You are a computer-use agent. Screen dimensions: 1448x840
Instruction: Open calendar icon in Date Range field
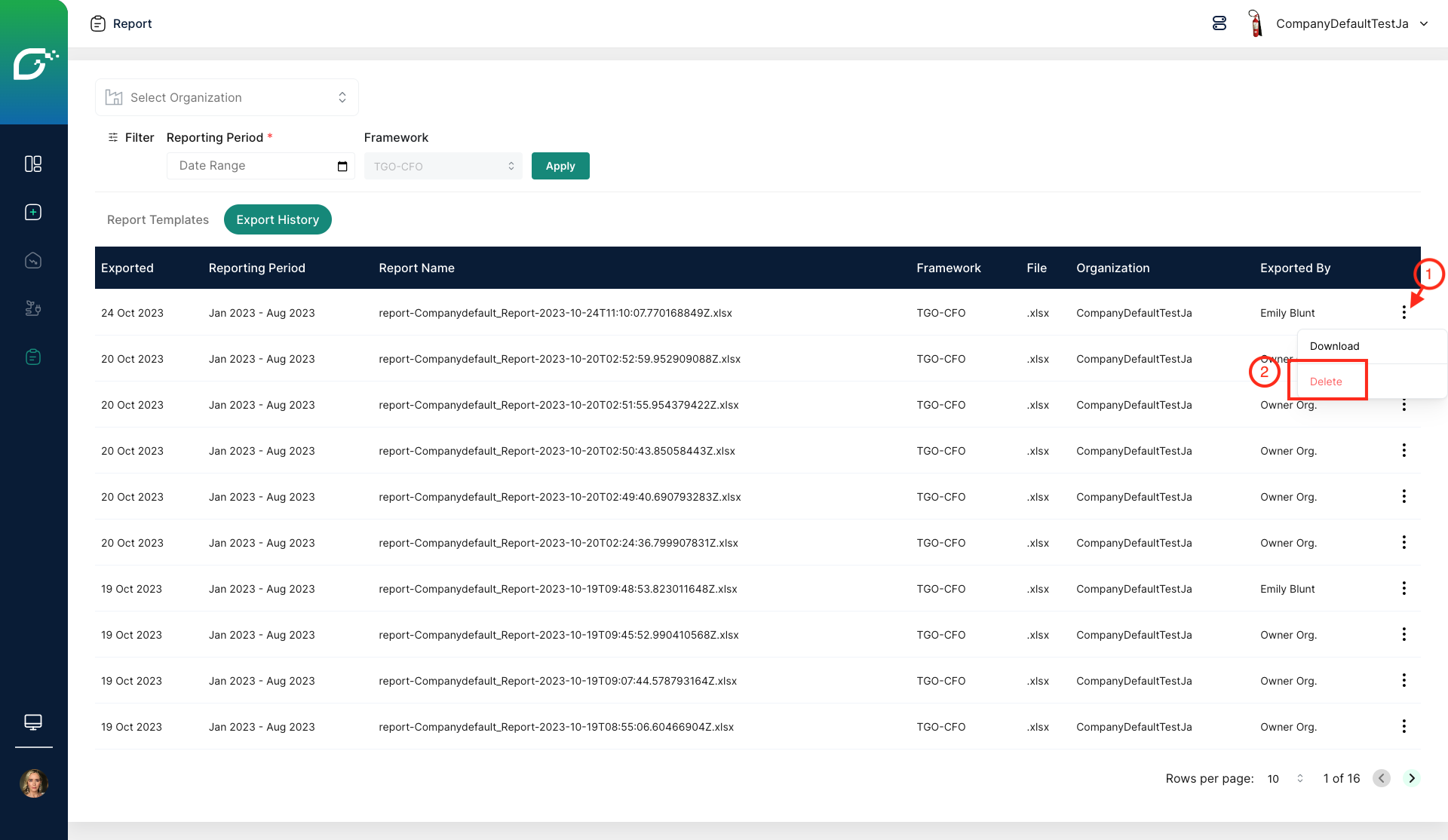342,166
